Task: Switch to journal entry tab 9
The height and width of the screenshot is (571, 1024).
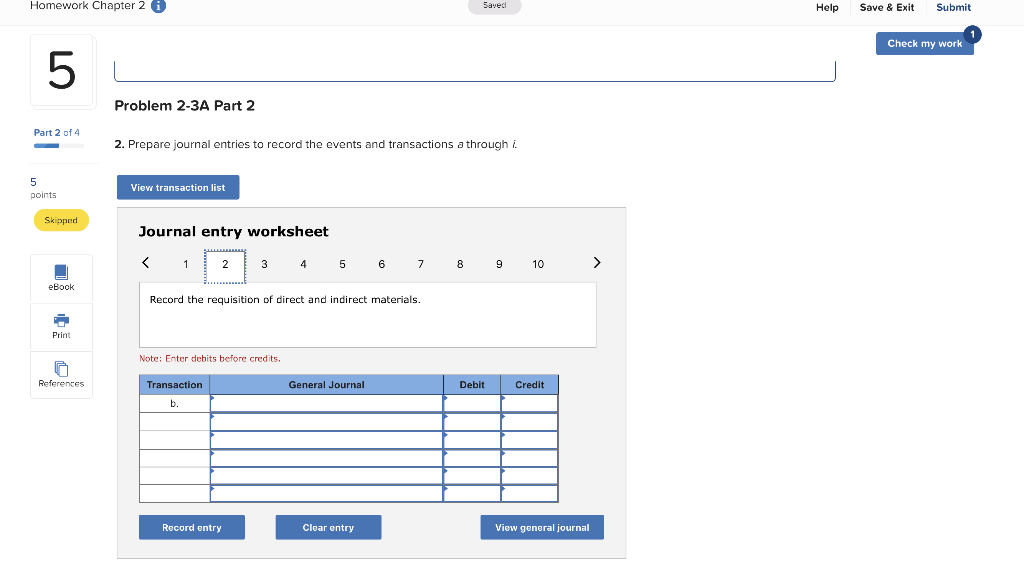Action: (x=499, y=264)
